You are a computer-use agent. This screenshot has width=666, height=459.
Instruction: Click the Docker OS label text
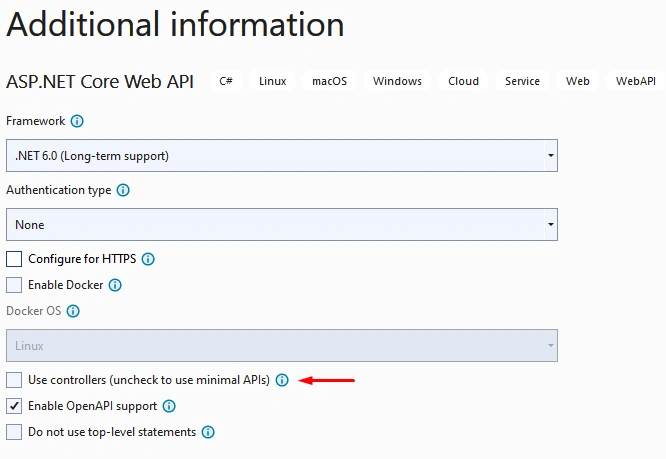(34, 311)
